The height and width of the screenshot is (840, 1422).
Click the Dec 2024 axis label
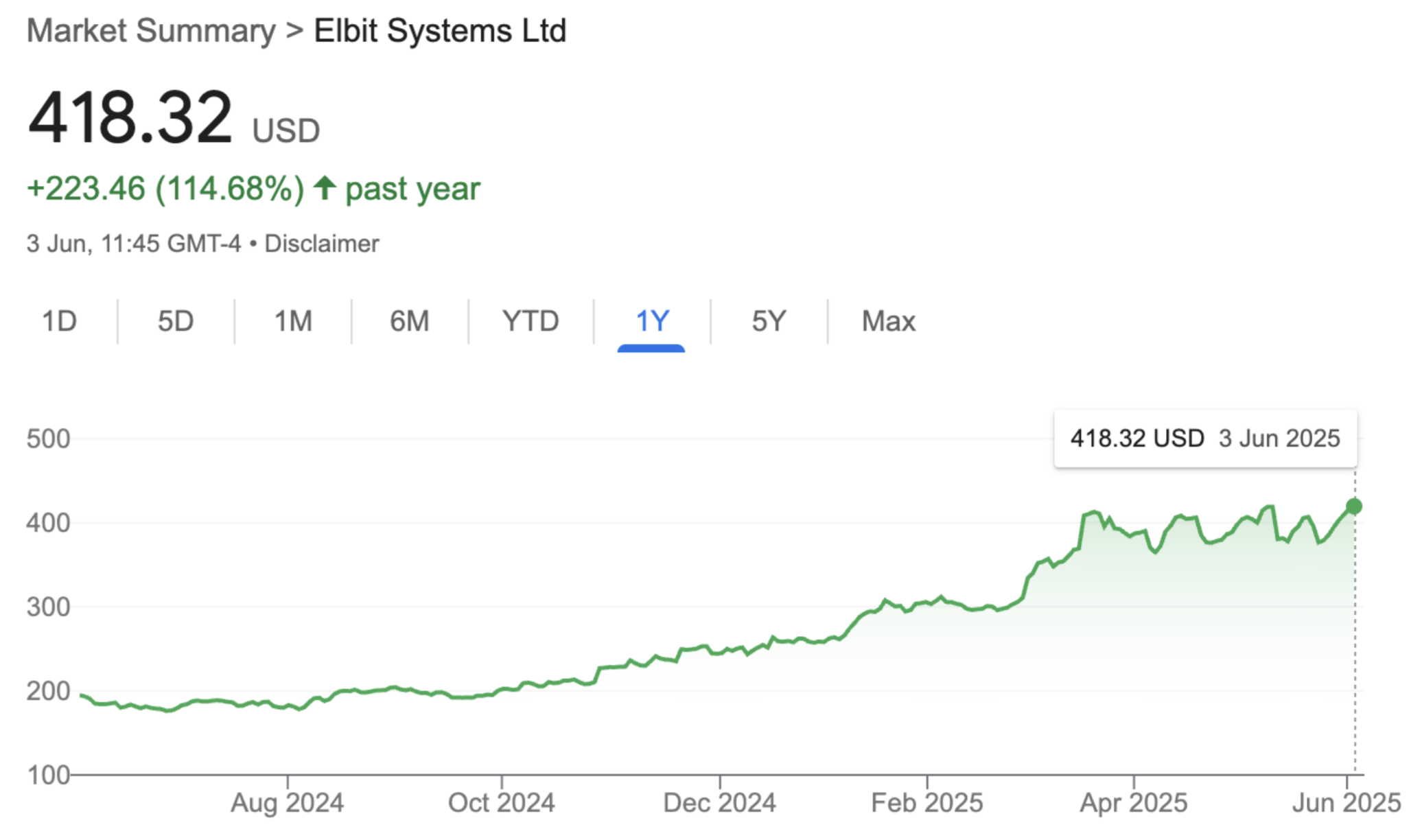720,802
